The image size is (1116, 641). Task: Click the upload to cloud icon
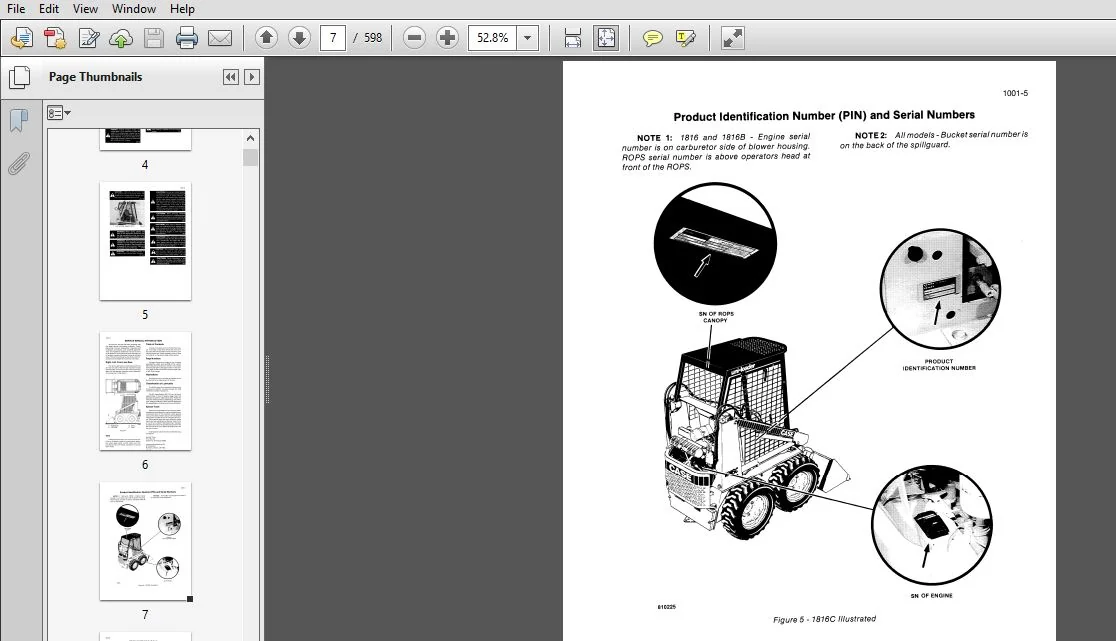tap(121, 38)
